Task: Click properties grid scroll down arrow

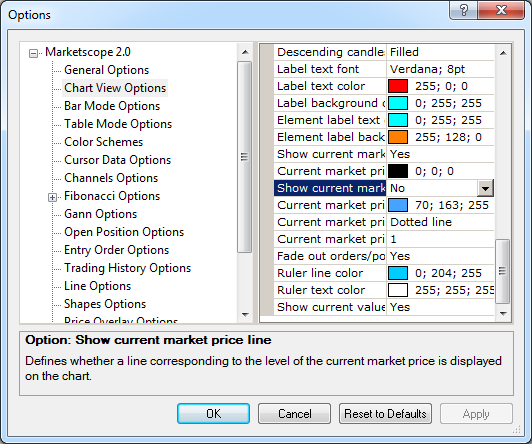Action: [x=503, y=314]
